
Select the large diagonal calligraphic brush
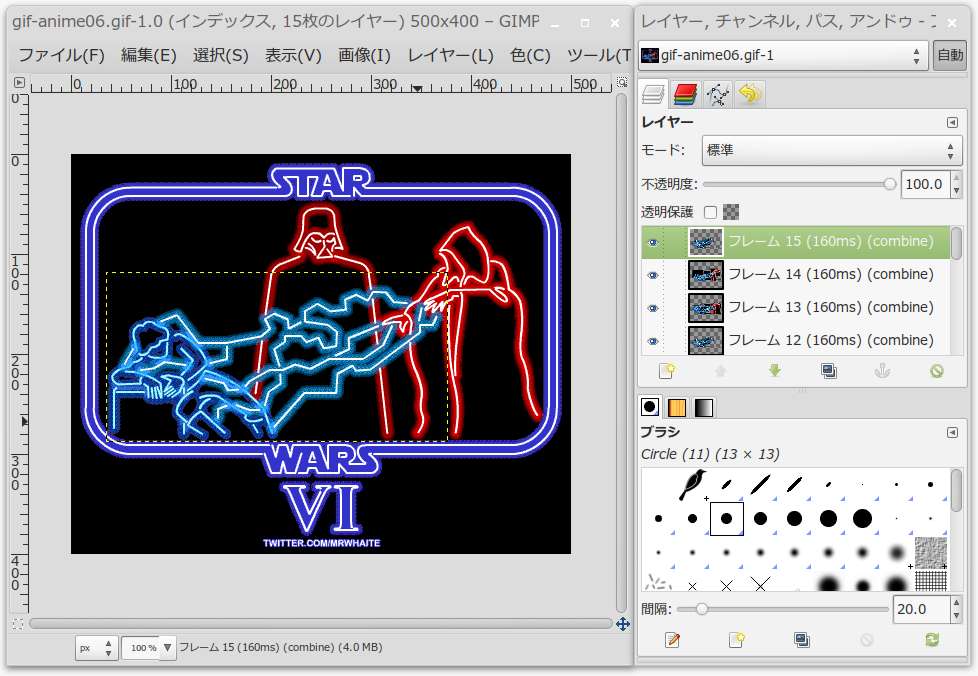click(760, 485)
